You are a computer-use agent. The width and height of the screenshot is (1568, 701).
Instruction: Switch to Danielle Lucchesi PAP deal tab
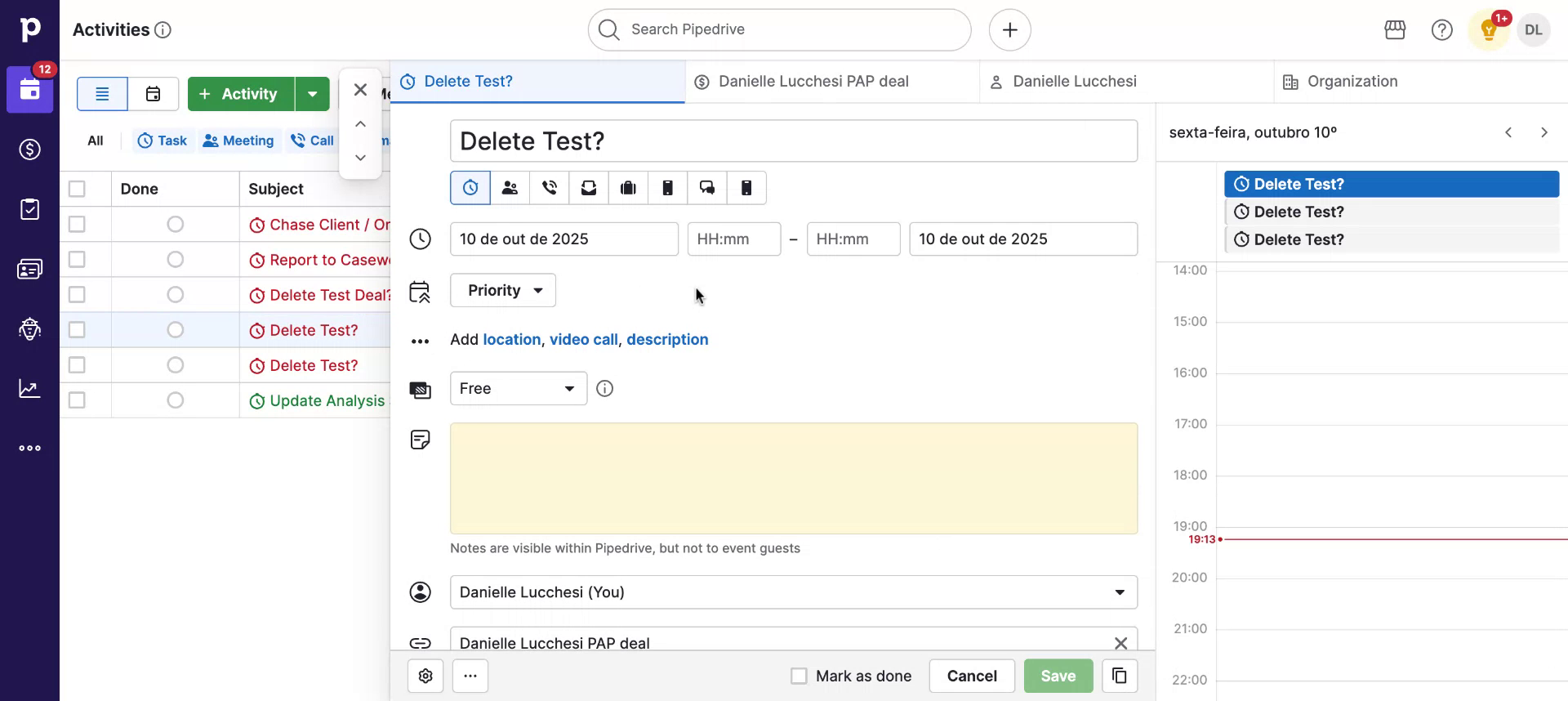tap(833, 82)
